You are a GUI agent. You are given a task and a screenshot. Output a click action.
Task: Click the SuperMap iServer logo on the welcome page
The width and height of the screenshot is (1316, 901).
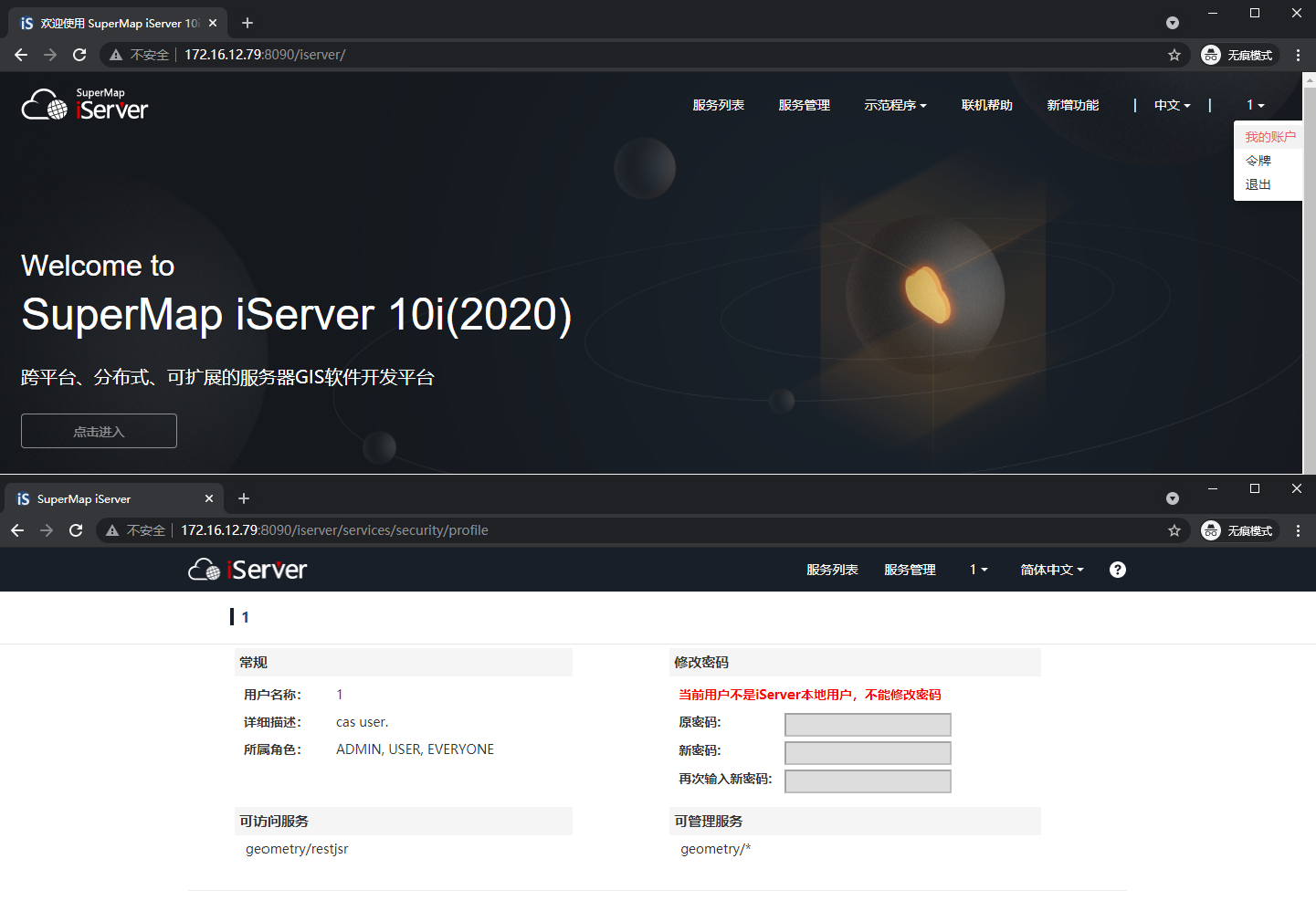84,105
